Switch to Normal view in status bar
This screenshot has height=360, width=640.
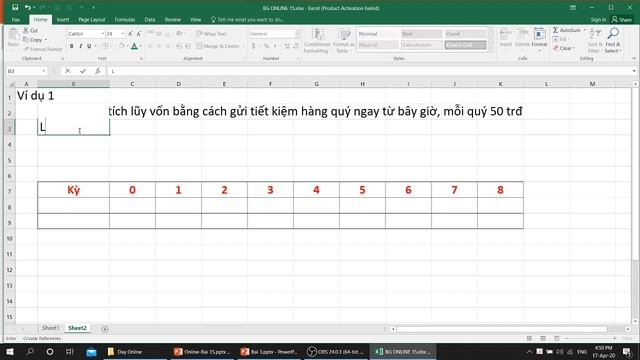529,338
